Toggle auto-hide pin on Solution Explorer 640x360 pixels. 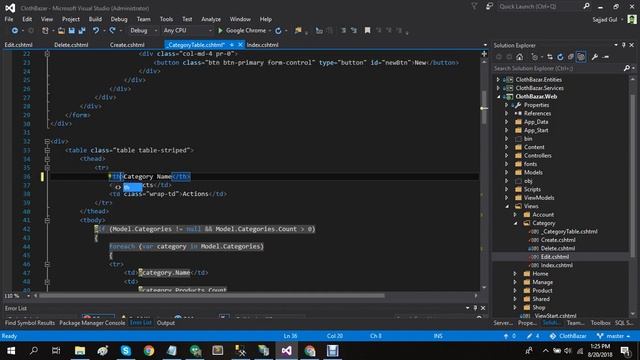coord(623,45)
